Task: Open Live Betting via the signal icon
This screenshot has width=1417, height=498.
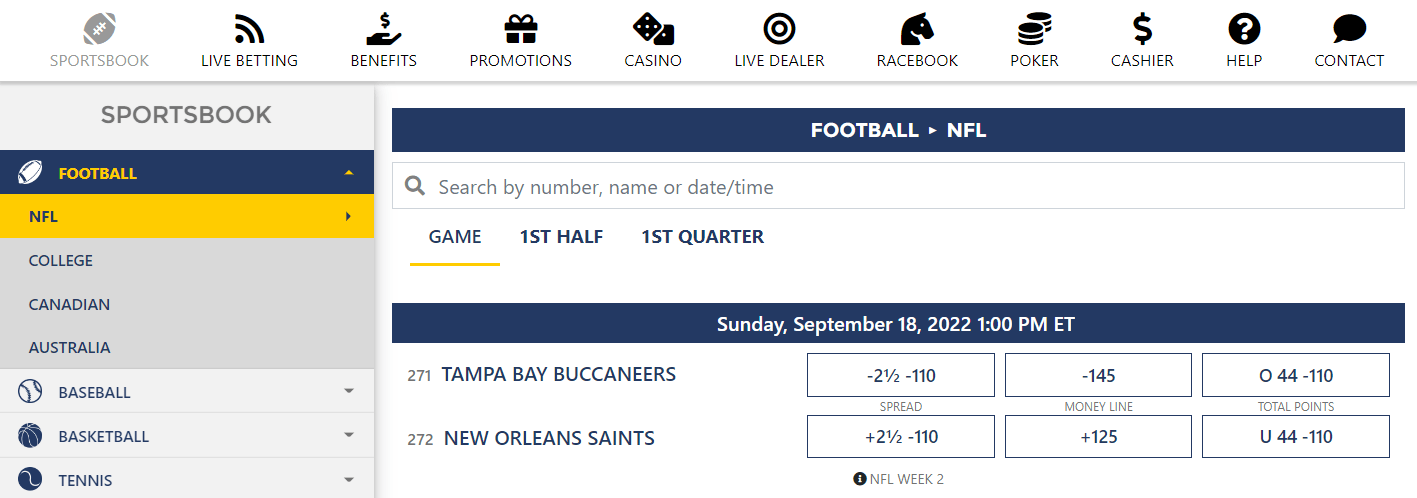Action: tap(249, 29)
